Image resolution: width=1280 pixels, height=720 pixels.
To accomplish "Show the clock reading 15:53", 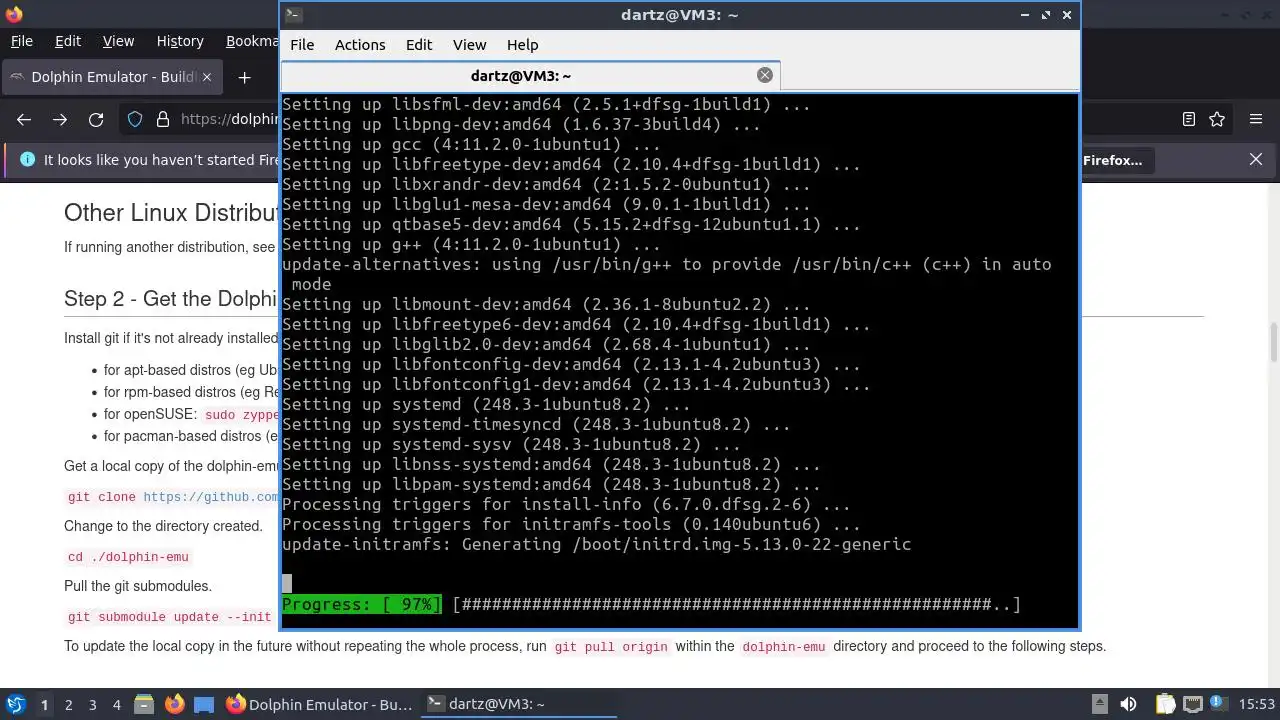I will click(1257, 705).
